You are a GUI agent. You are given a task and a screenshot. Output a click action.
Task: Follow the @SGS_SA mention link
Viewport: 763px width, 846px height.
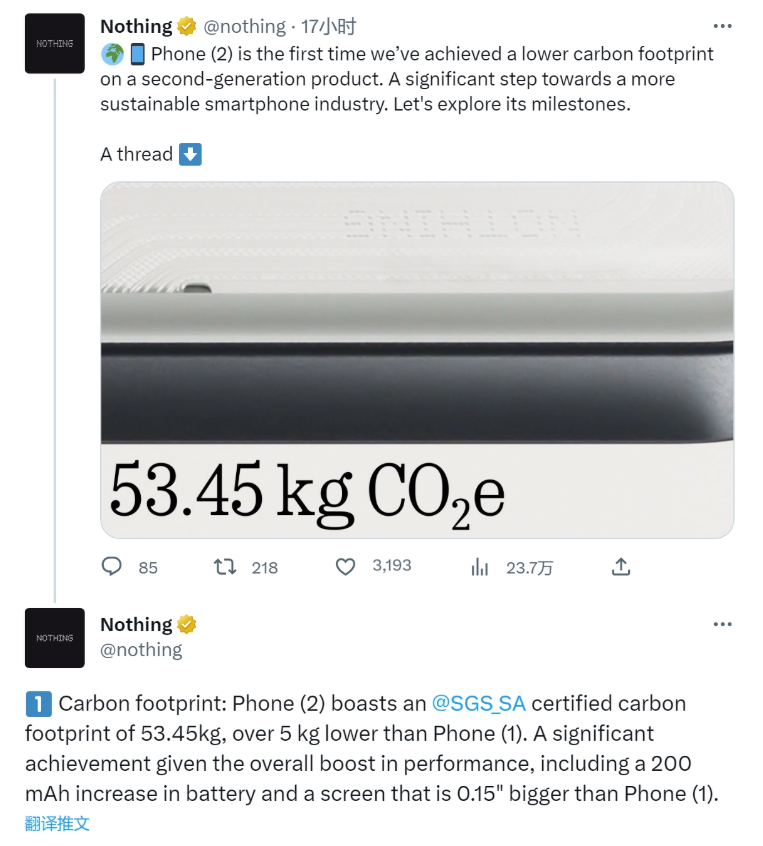pyautogui.click(x=478, y=704)
